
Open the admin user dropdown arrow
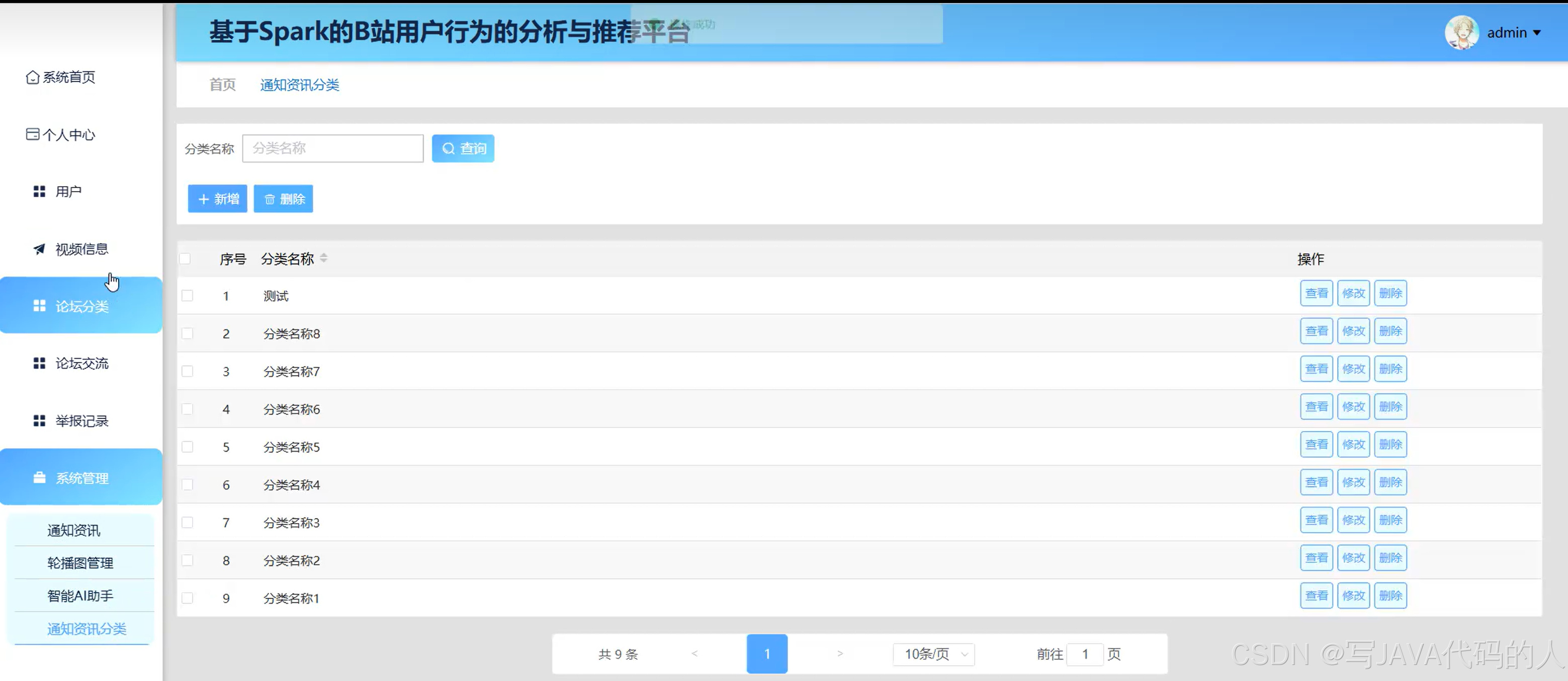[x=1537, y=33]
